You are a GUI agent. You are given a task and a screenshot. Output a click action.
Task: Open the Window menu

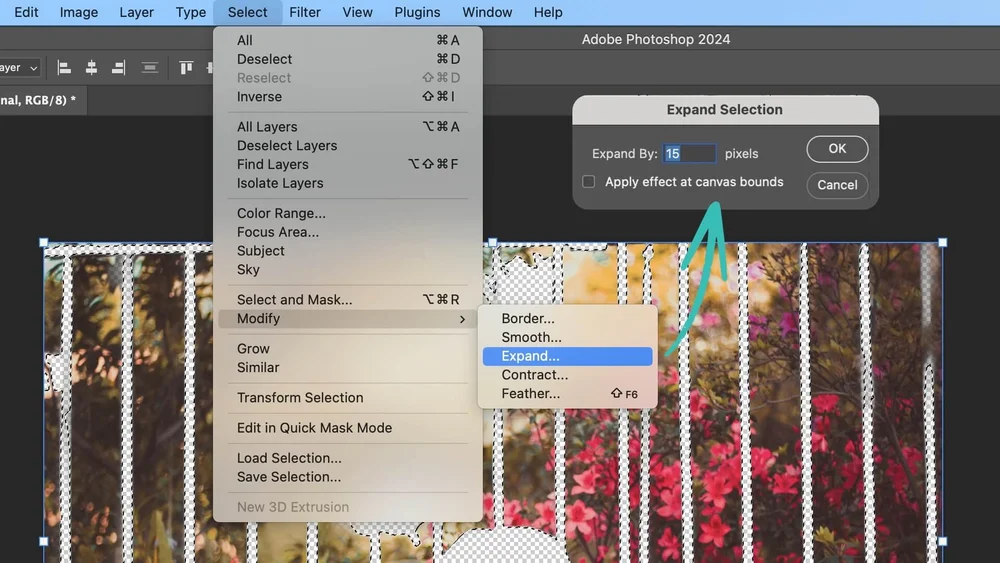[487, 12]
